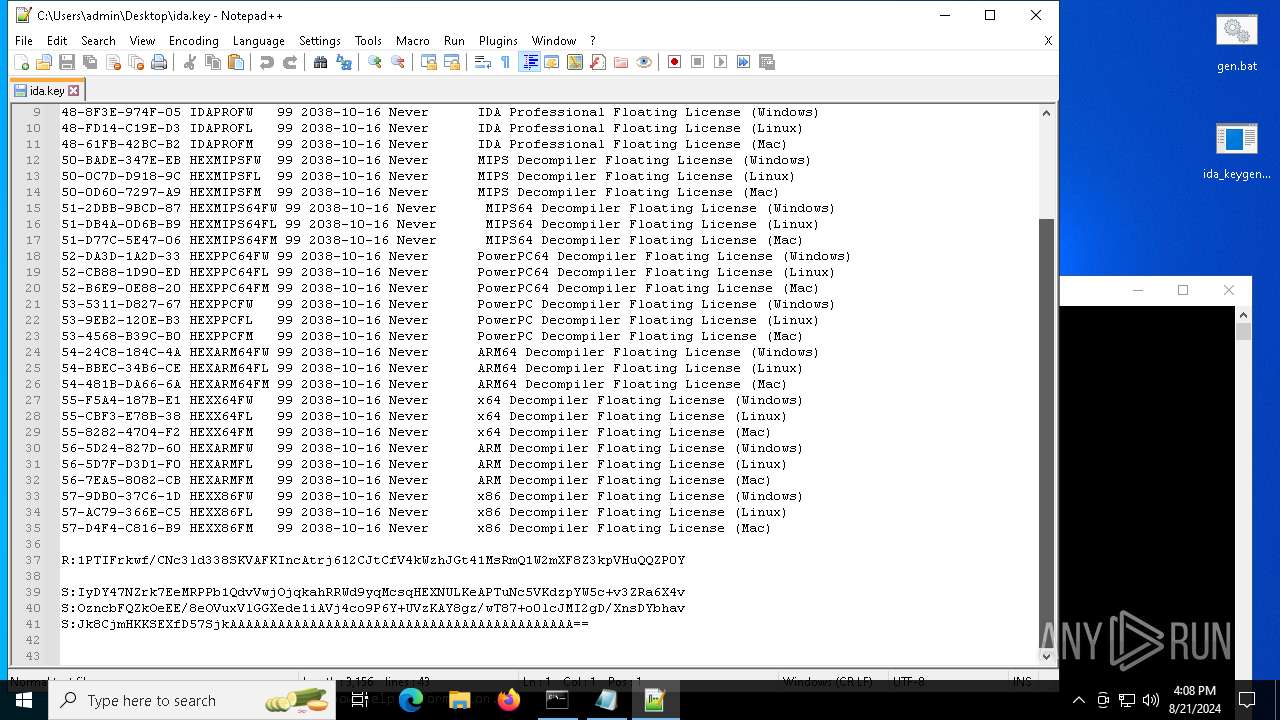
Task: Run macro multiple times icon
Action: tap(744, 62)
